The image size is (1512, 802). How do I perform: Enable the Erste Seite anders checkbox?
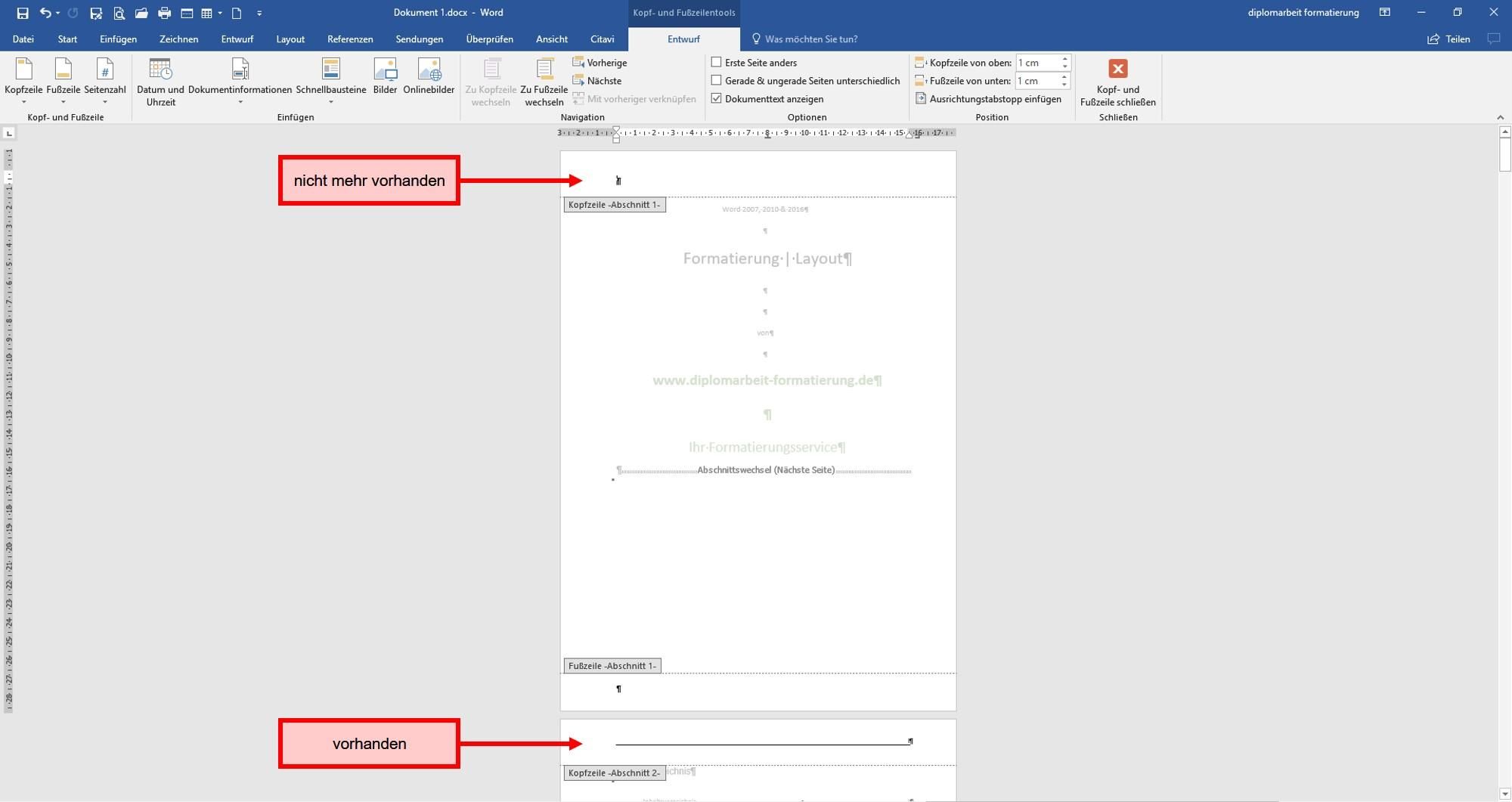(x=716, y=62)
